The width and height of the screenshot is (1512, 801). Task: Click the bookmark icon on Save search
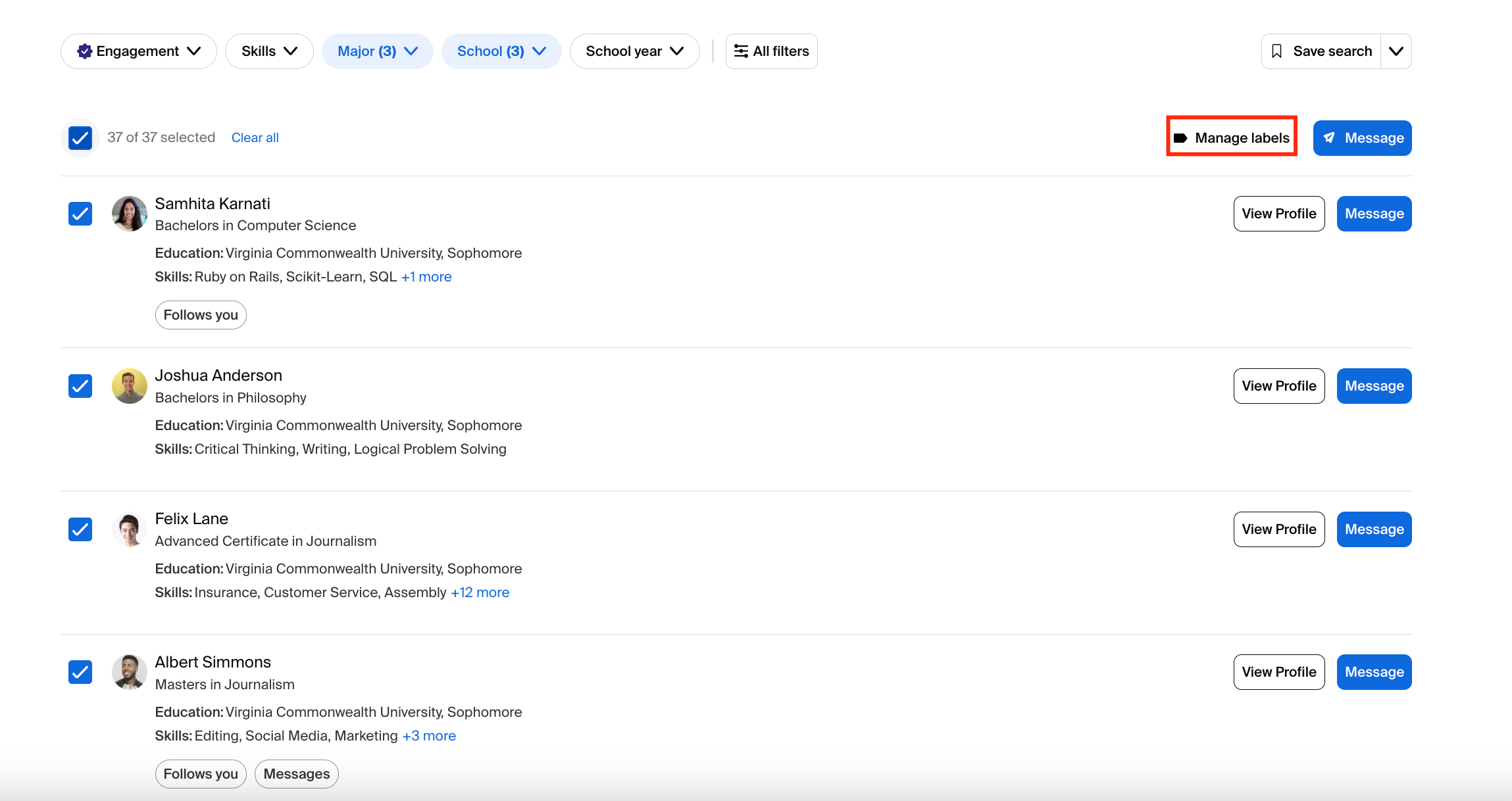pos(1278,51)
